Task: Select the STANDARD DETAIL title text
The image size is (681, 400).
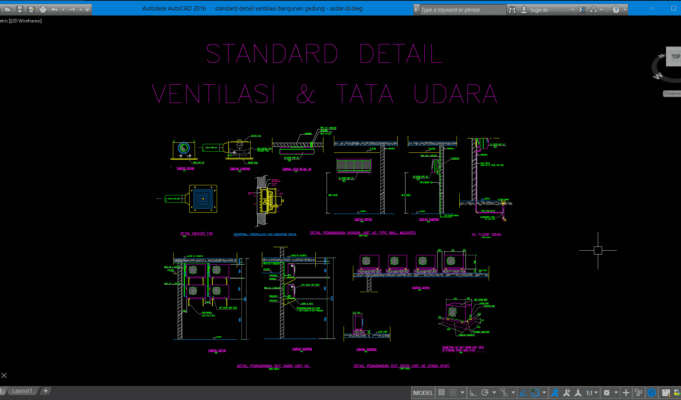Action: click(324, 54)
